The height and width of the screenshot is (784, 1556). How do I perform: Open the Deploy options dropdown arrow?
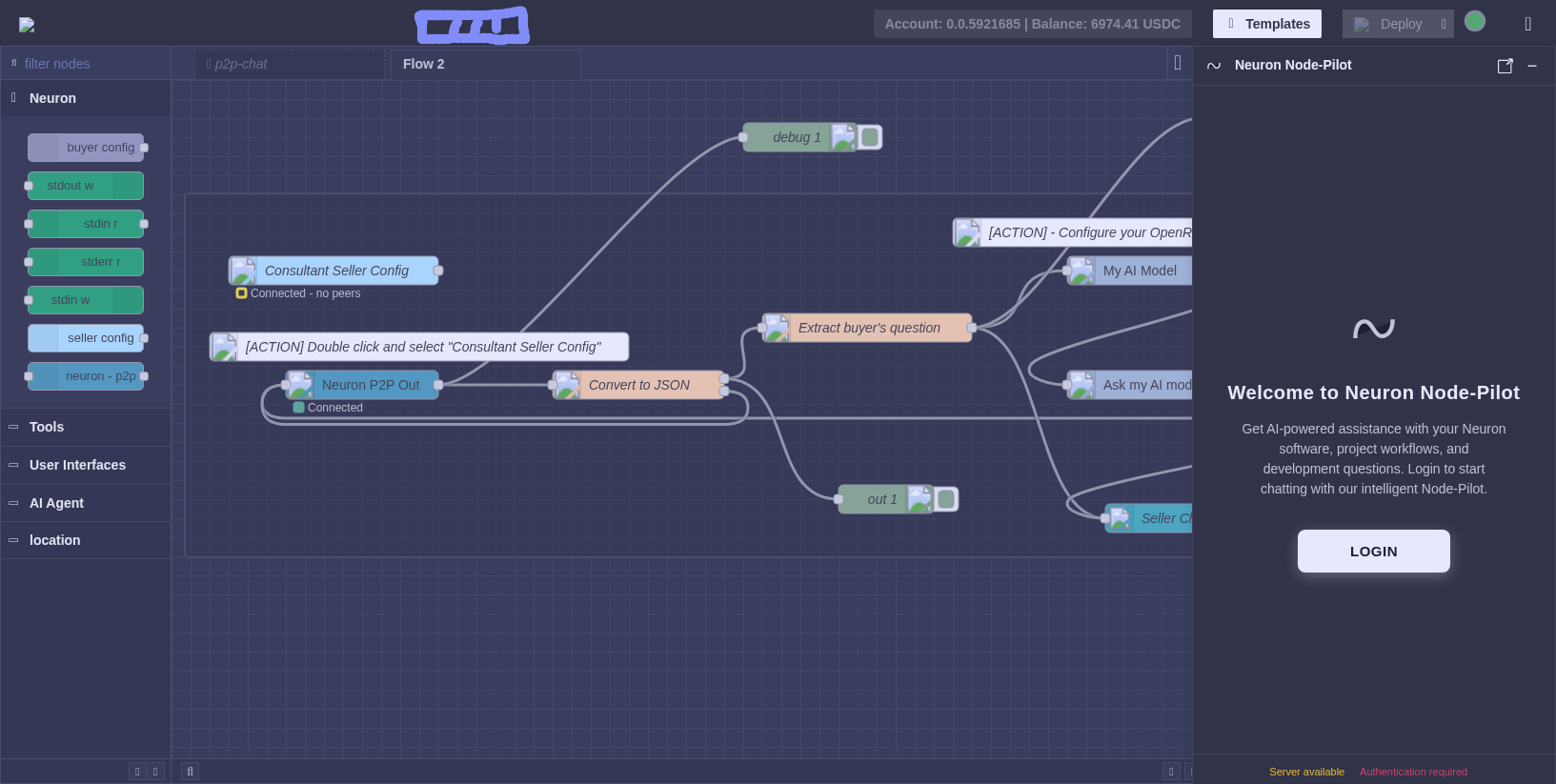coord(1444,24)
